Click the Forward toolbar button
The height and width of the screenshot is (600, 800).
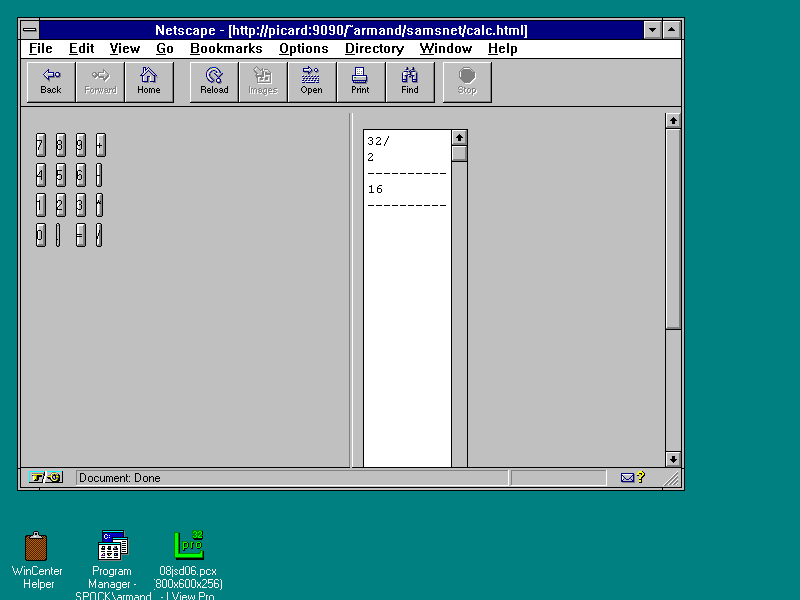click(101, 82)
